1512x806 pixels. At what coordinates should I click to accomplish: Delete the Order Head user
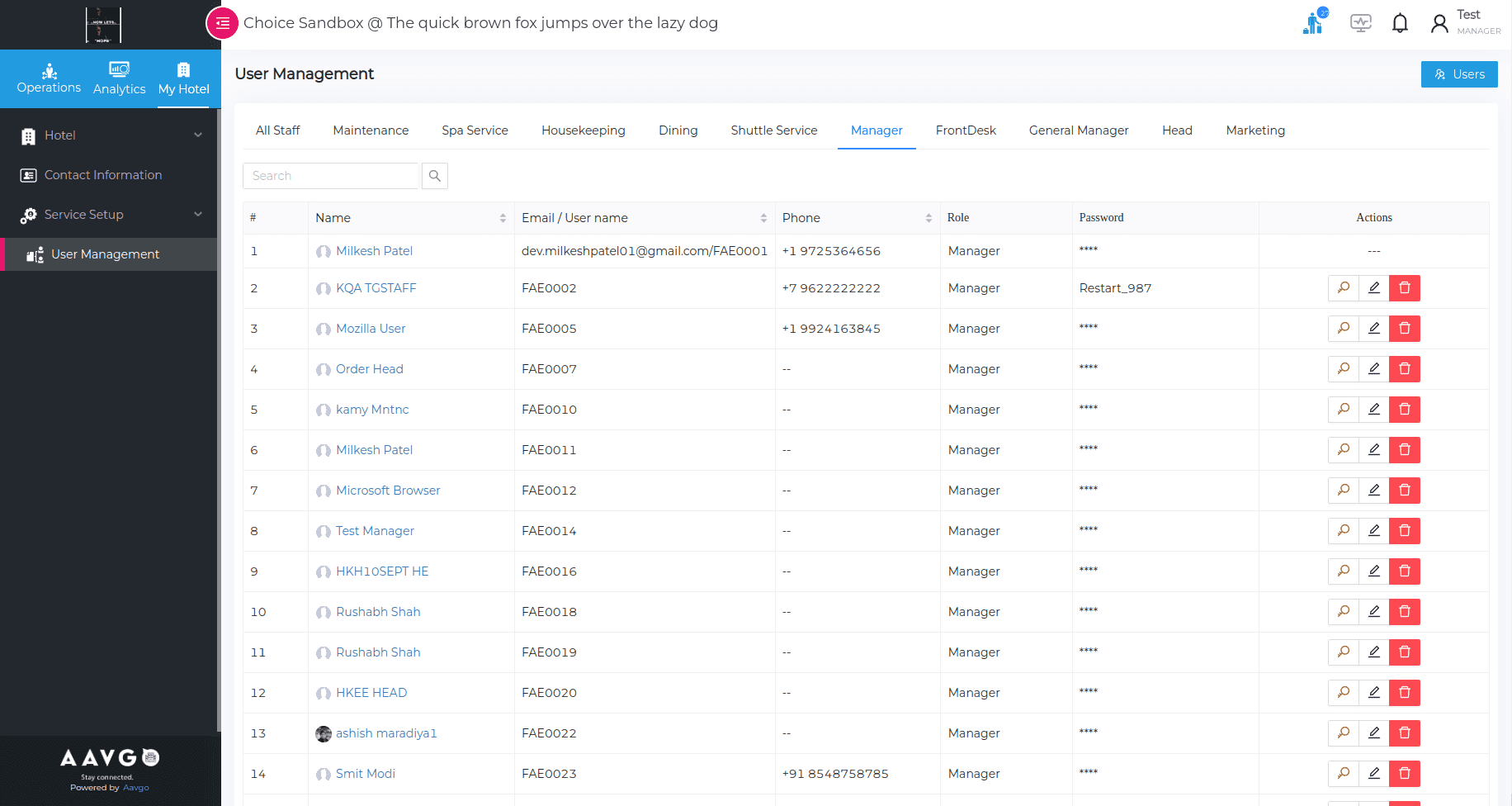(x=1405, y=369)
